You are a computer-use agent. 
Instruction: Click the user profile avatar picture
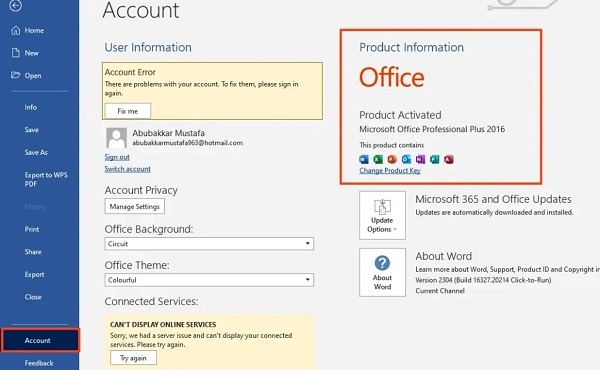pos(116,138)
